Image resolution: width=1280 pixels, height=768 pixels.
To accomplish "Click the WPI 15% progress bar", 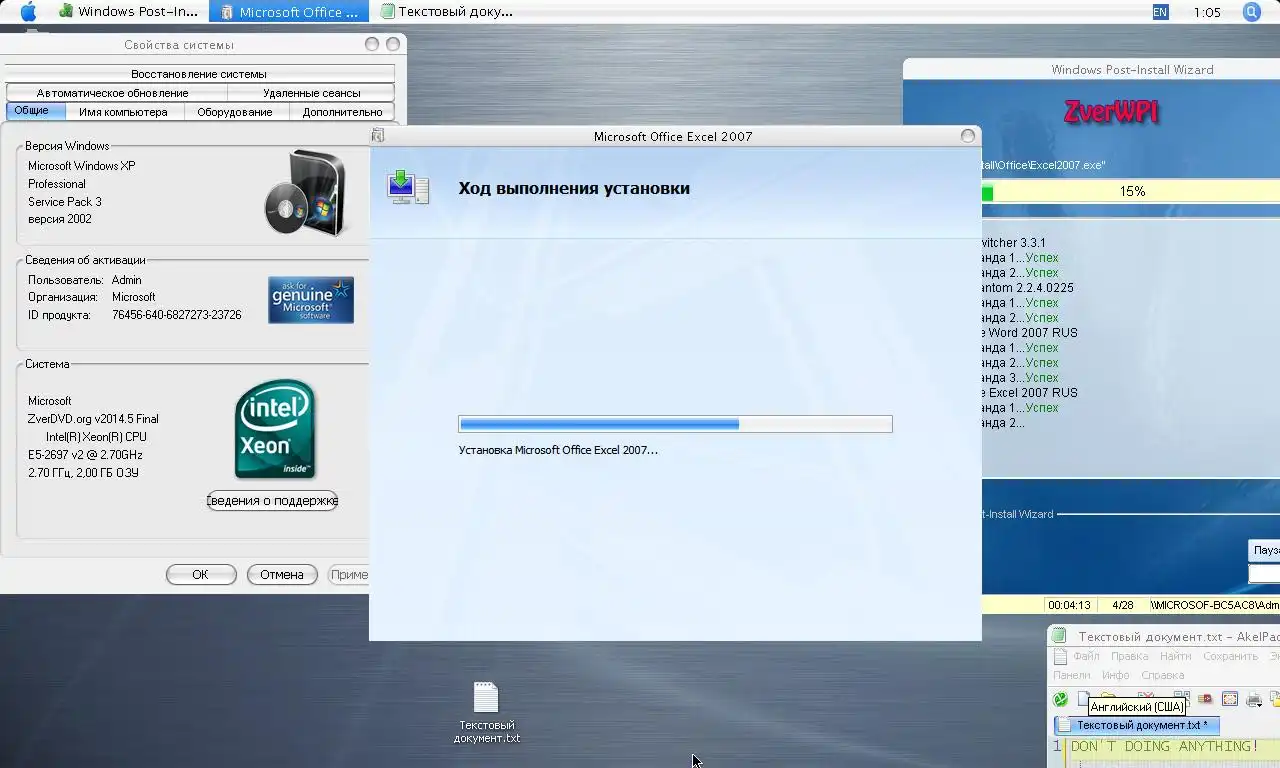I will click(1131, 191).
